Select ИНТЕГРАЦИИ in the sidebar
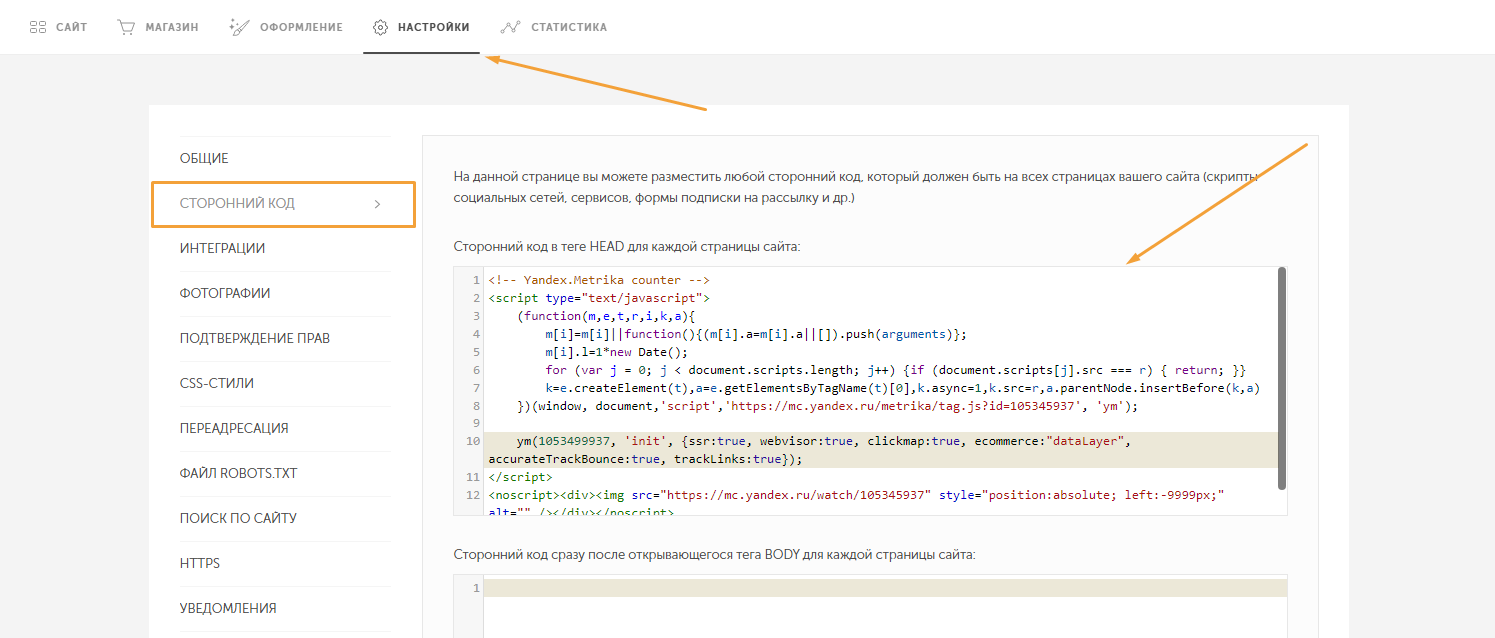Screen dimensions: 1495x638 point(222,249)
